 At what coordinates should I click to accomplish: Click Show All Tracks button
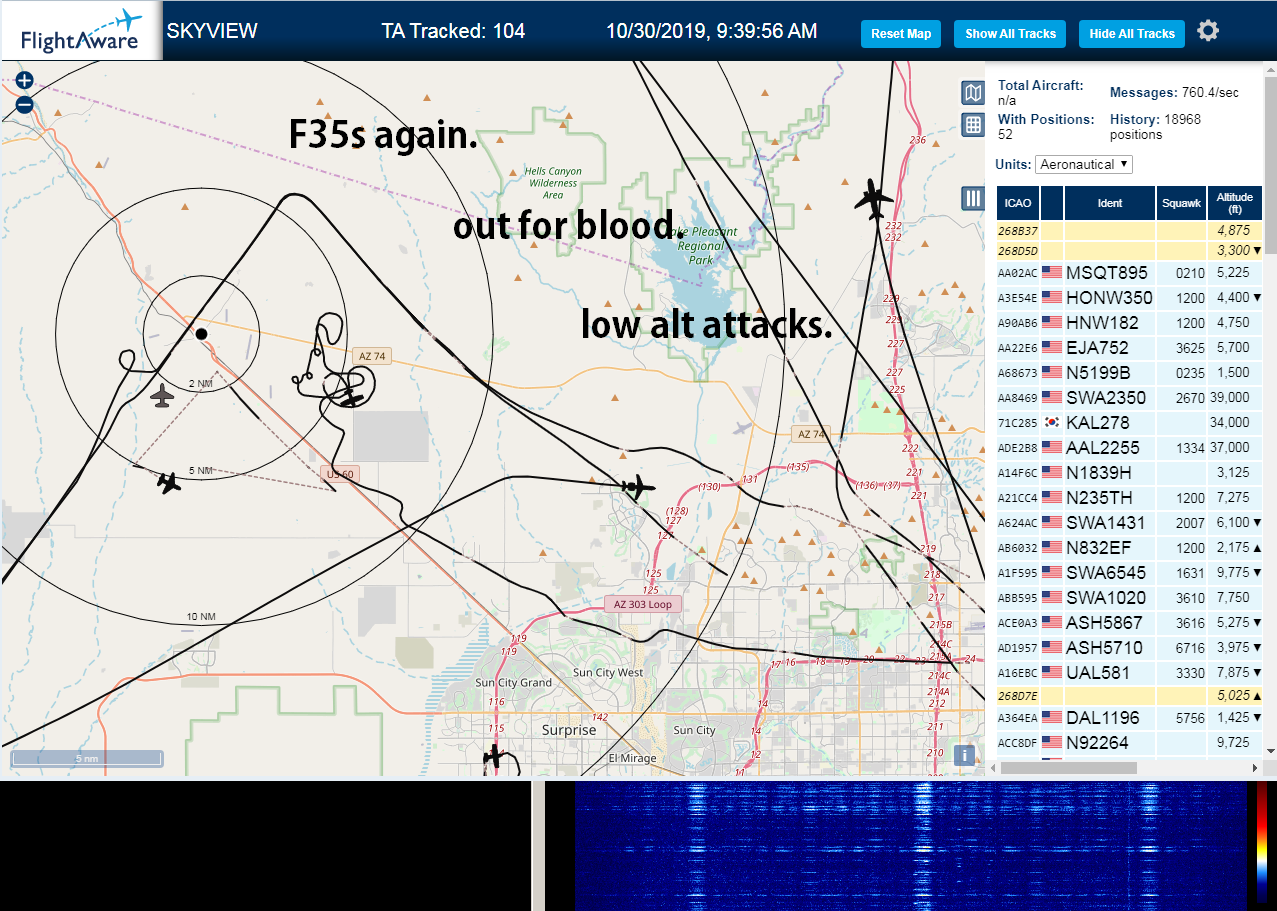pos(1010,33)
